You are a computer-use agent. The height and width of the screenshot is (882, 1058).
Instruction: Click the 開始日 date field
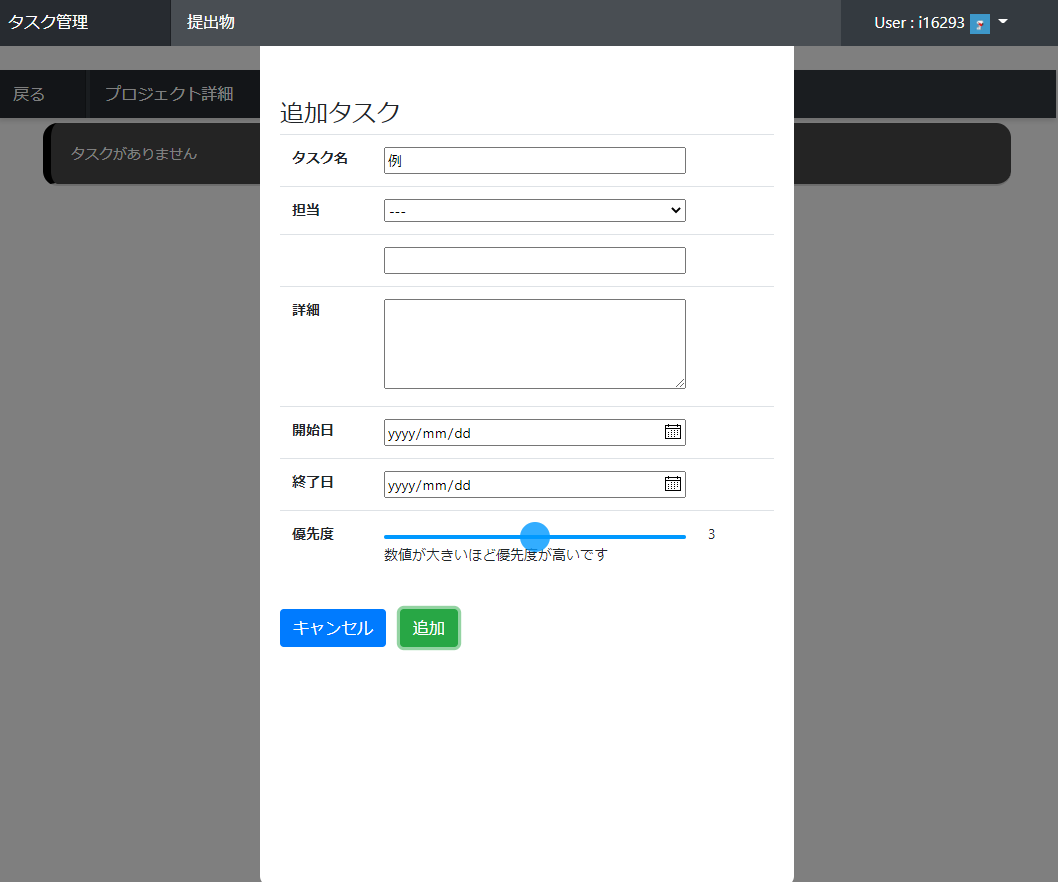(x=534, y=433)
